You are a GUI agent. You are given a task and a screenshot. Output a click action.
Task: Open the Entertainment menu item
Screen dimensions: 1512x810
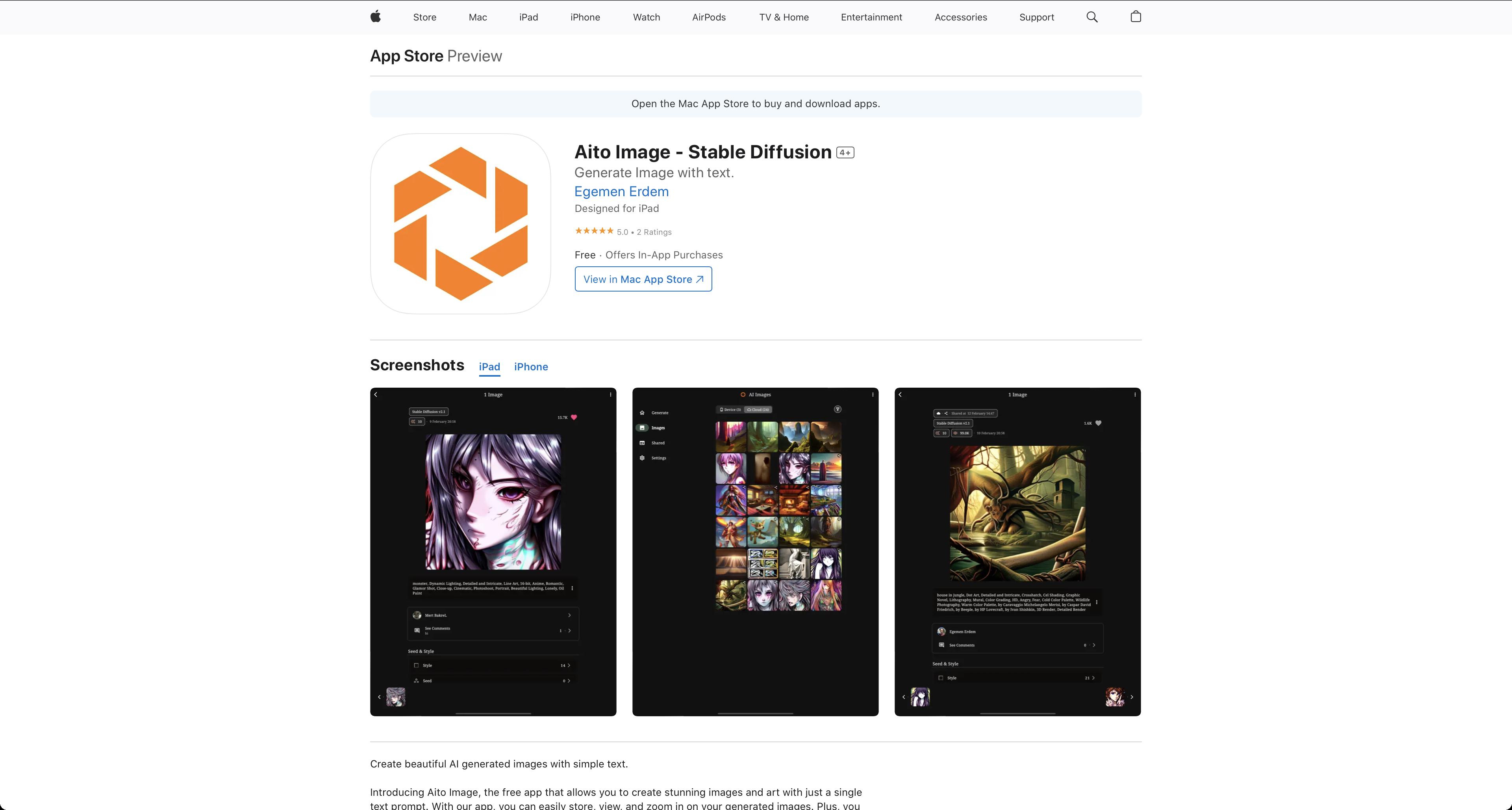coord(871,17)
